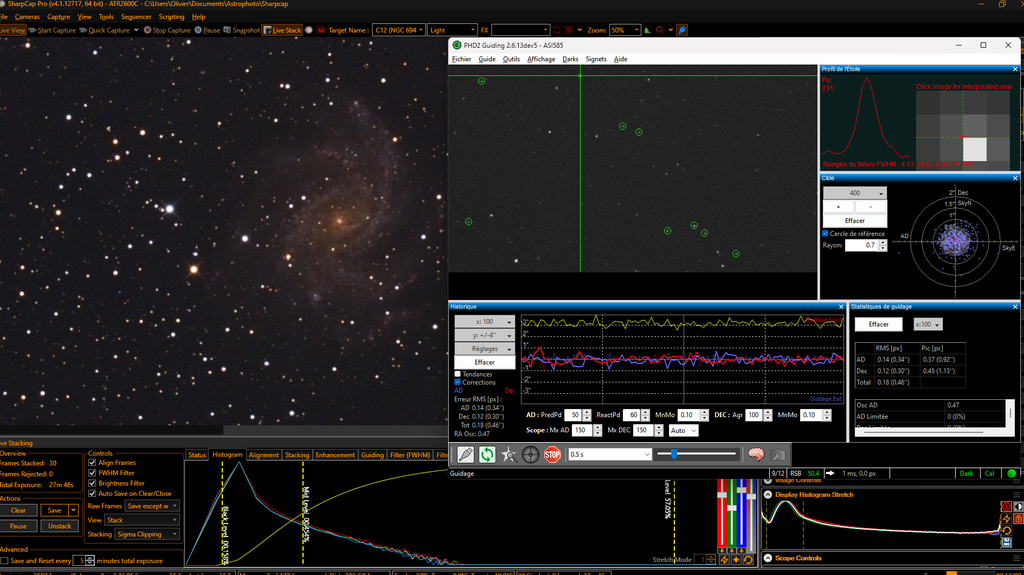Click save icon beside Display Histogram Stretch
The height and width of the screenshot is (575, 1024).
coord(1006,542)
